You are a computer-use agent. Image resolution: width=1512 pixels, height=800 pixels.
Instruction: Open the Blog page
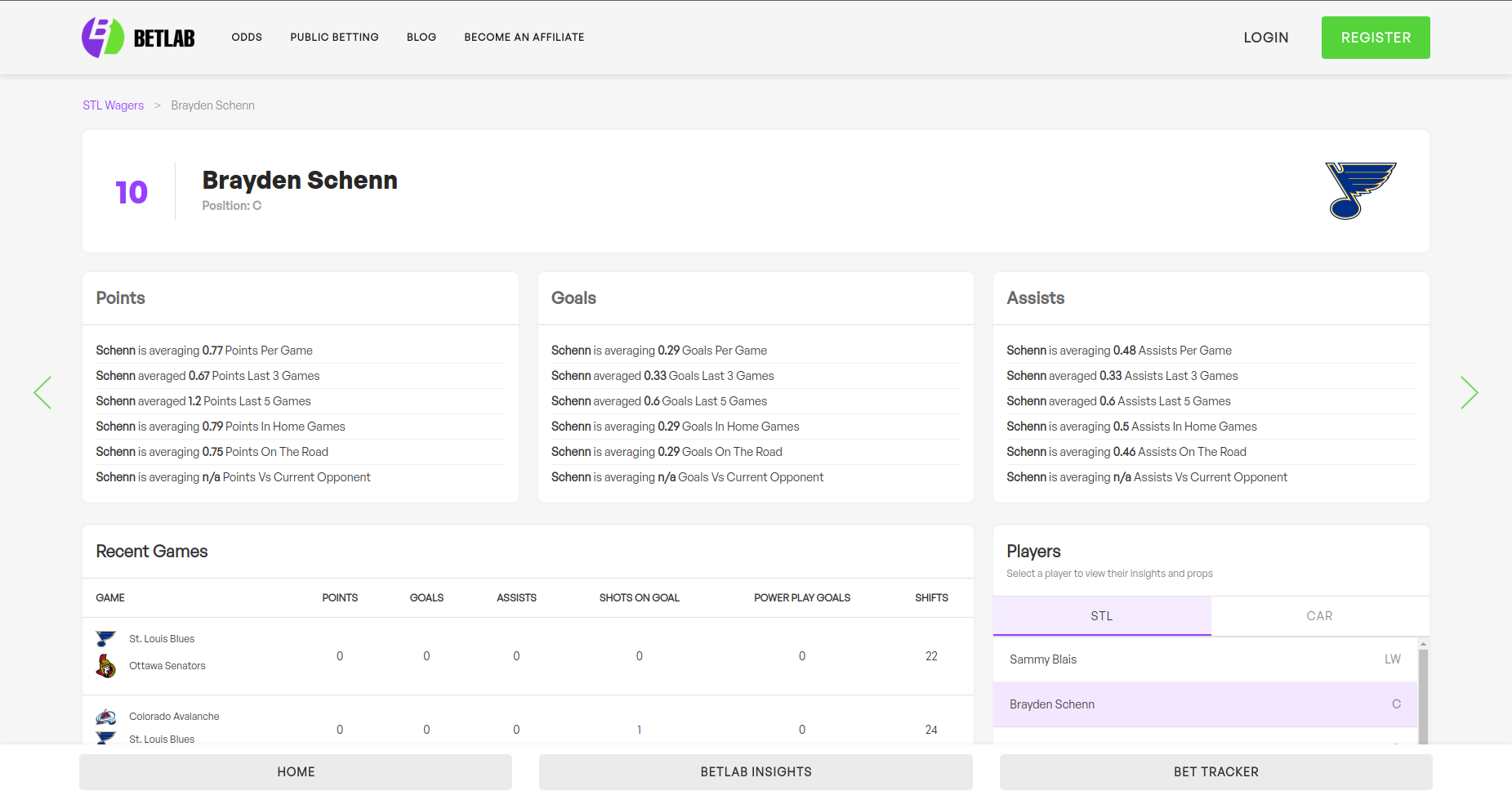coord(421,38)
